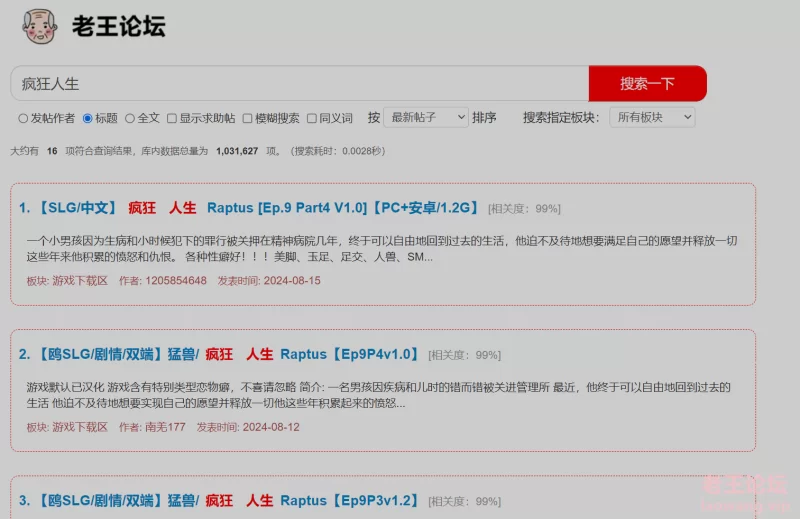Viewport: 800px width, 519px height.
Task: Click the old man forum logo icon
Action: point(39,26)
